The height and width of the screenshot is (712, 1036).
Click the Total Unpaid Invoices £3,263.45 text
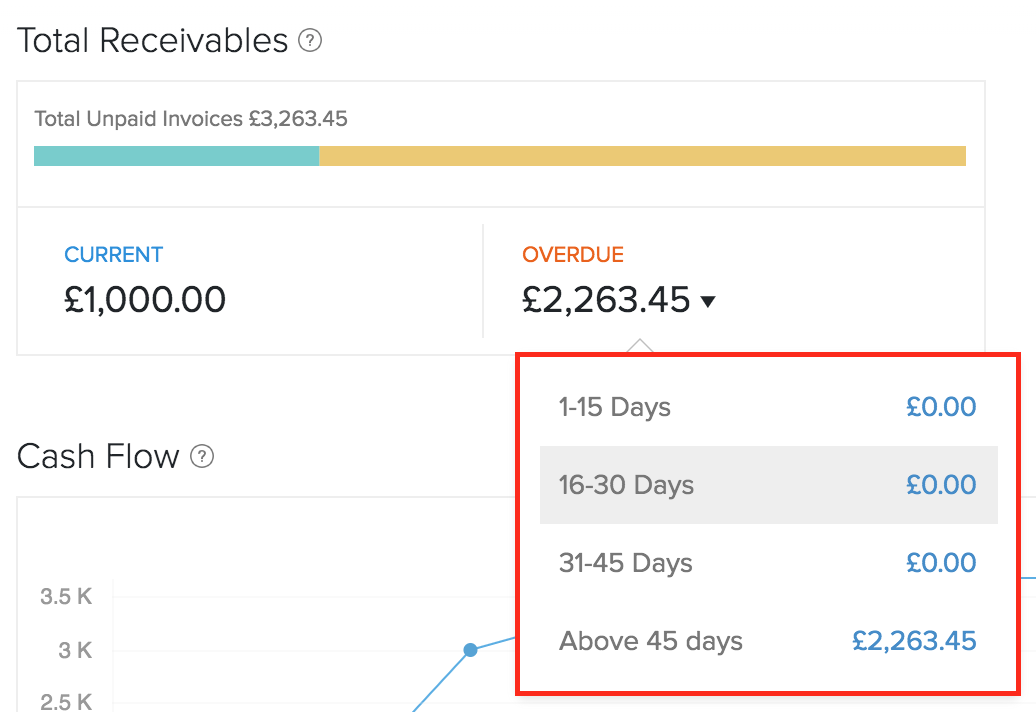tap(191, 119)
